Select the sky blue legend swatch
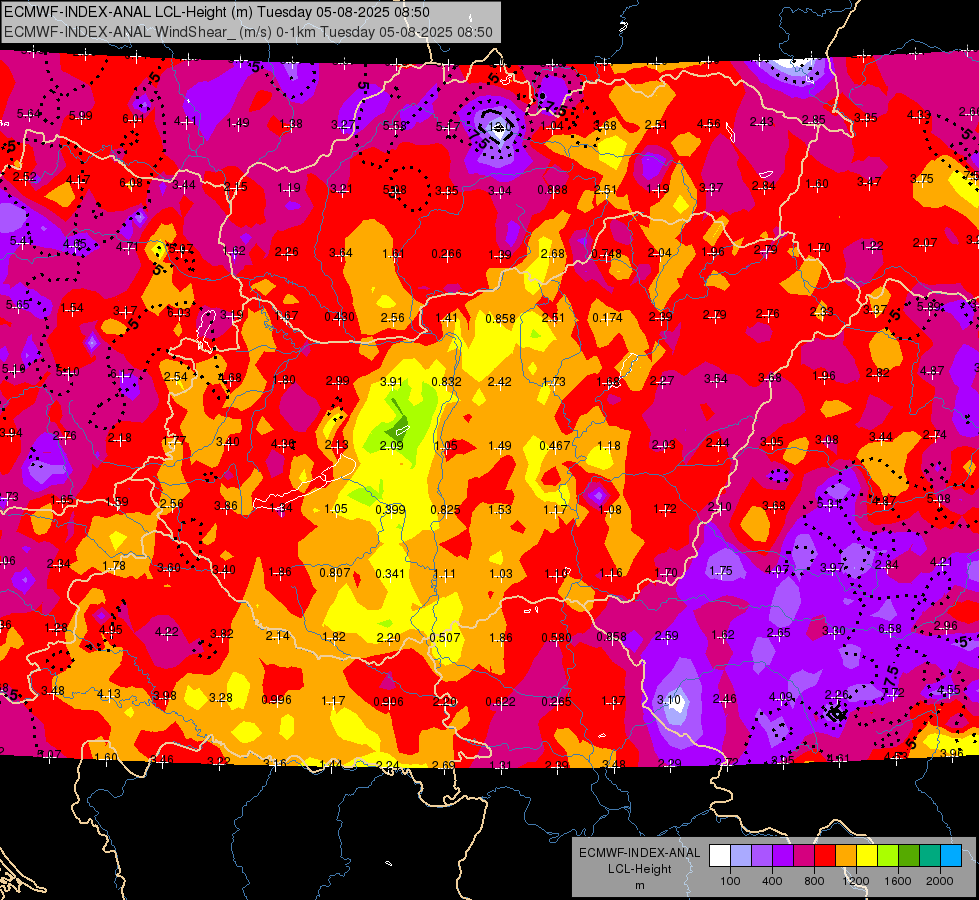 click(x=951, y=856)
